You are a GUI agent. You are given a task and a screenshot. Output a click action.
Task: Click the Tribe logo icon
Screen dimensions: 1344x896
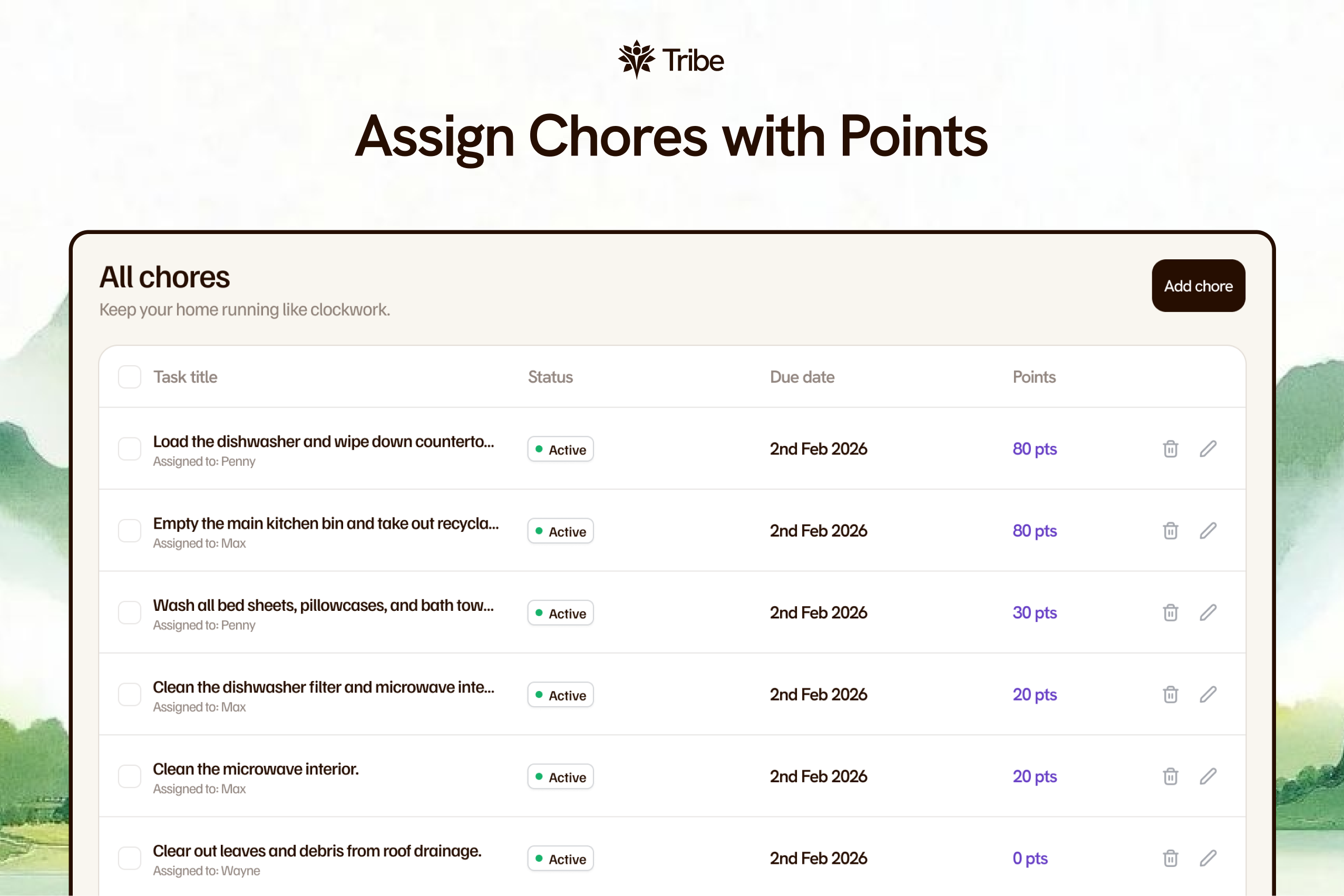click(x=636, y=60)
